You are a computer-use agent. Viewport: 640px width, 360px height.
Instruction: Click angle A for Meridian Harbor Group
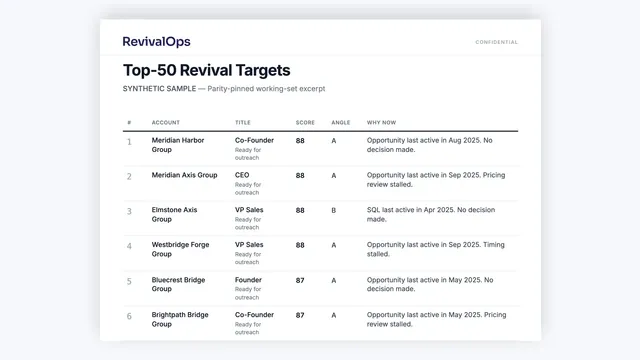click(x=333, y=140)
